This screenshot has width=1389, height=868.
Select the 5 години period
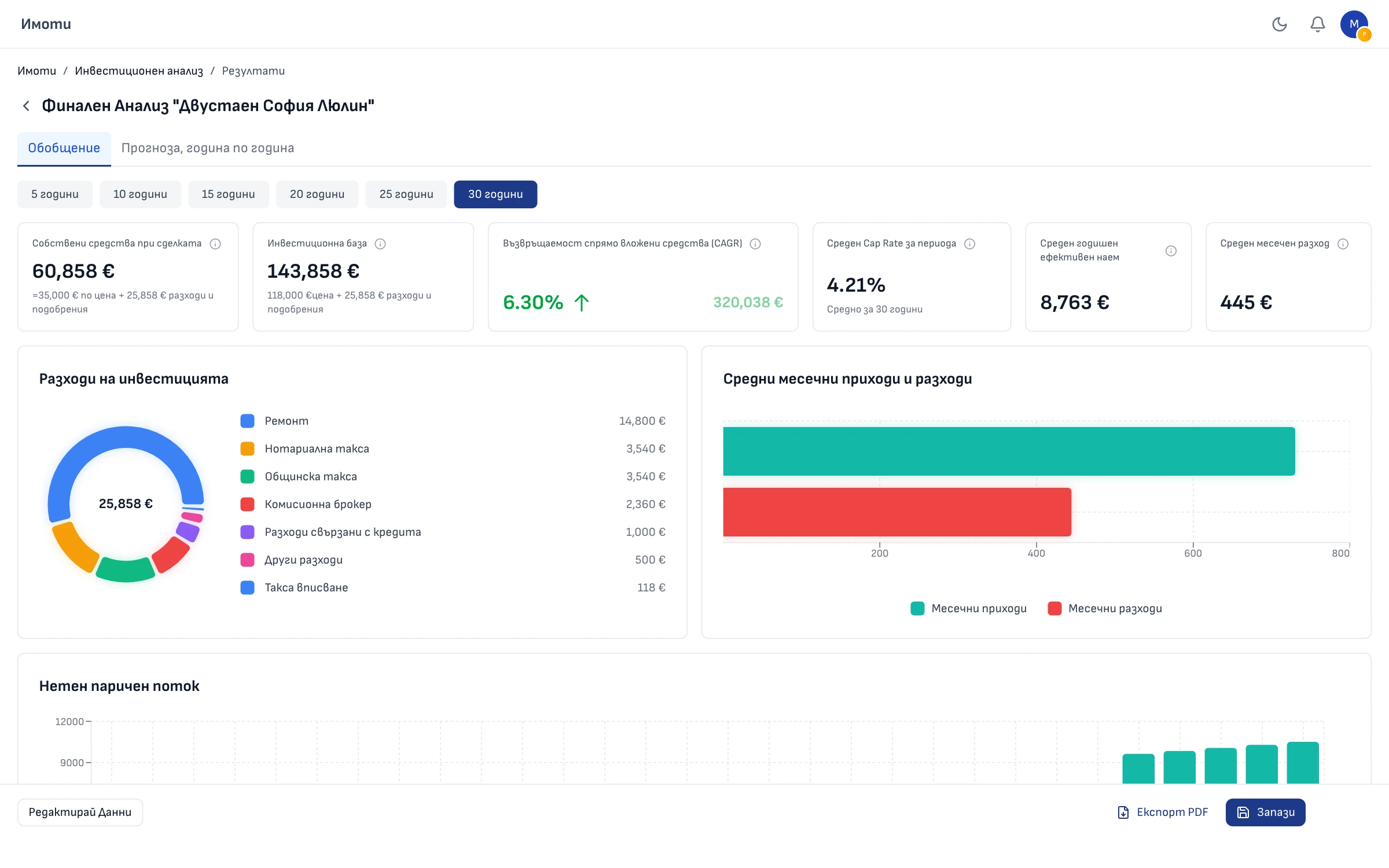[x=55, y=194]
